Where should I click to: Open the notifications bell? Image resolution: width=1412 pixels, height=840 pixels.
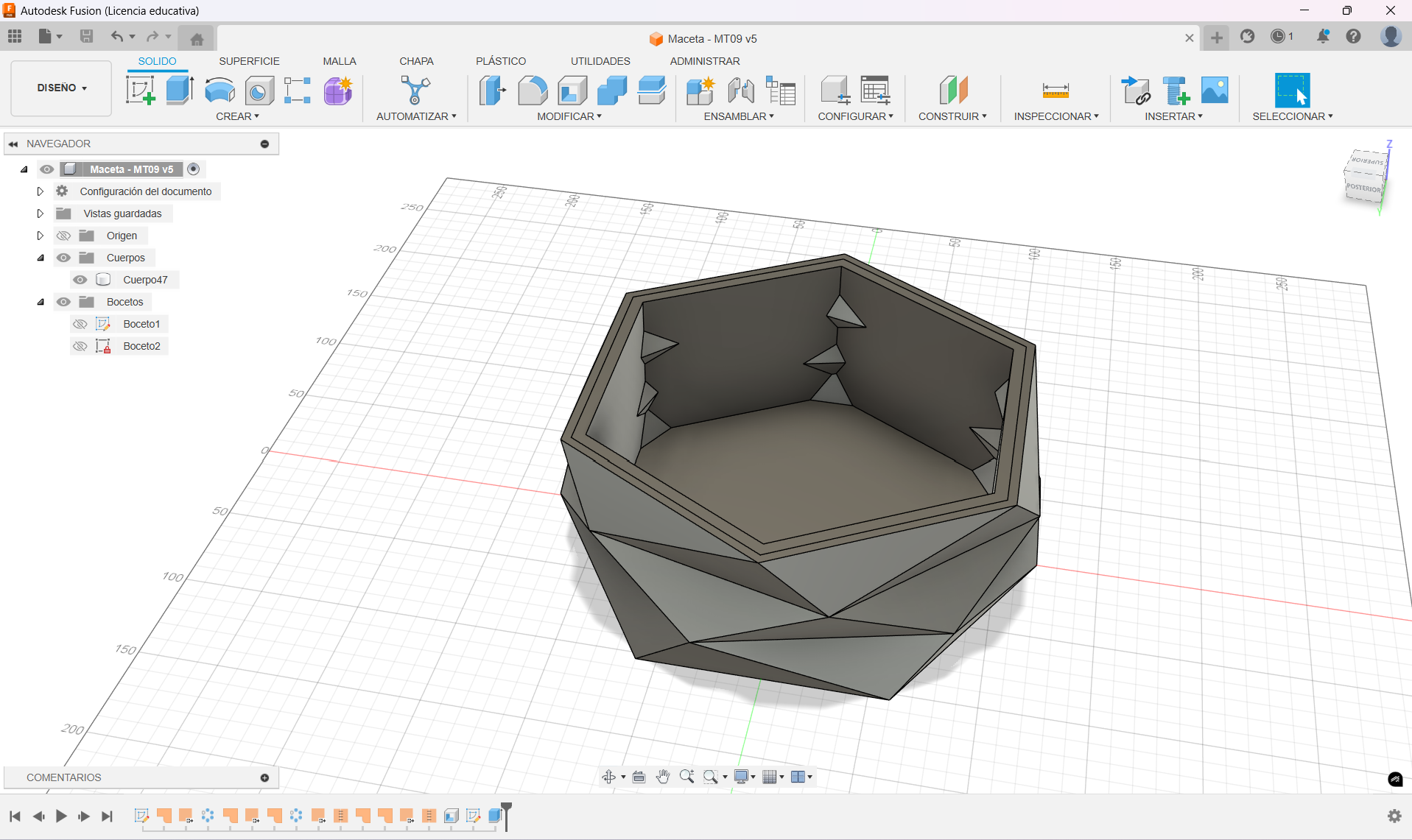pos(1323,36)
